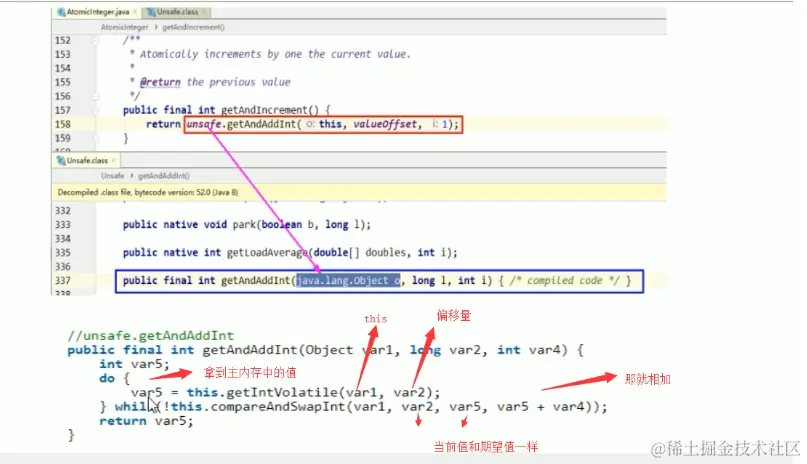Click the 'o:' parameter hint on line 158
The width and height of the screenshot is (807, 464).
click(310, 124)
